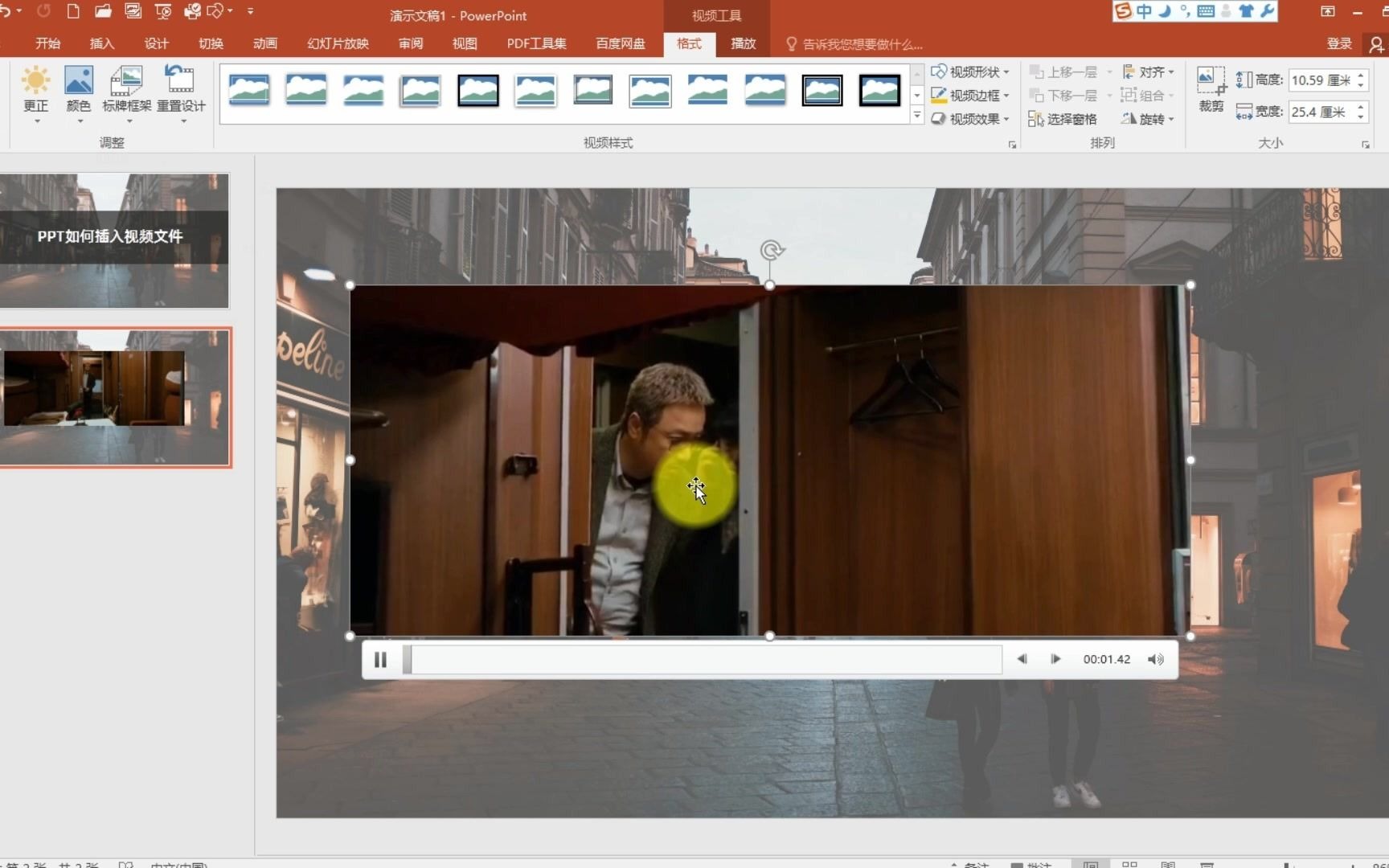Toggle Sogou Chinese/English mode (中)
The image size is (1389, 868).
[1144, 11]
